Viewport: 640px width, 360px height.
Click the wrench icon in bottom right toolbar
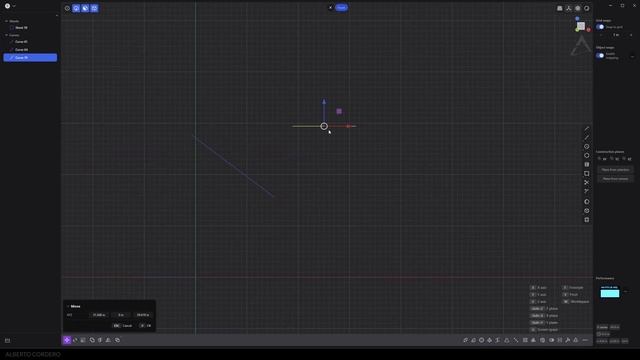(x=568, y=340)
